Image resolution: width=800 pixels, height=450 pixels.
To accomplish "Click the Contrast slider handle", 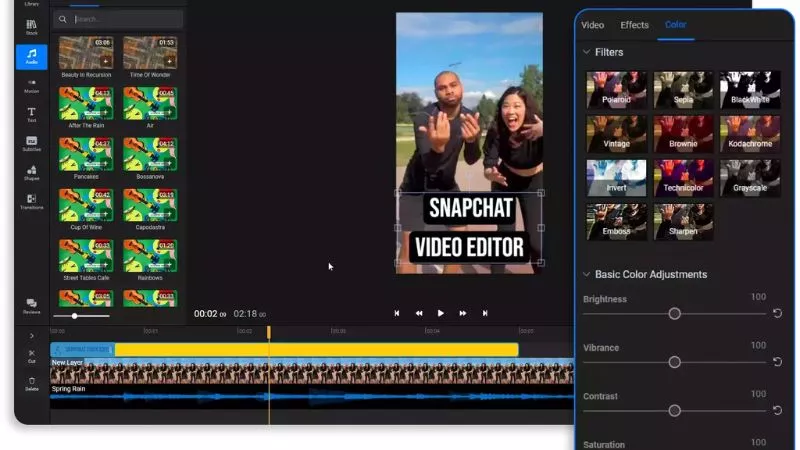I will [674, 411].
